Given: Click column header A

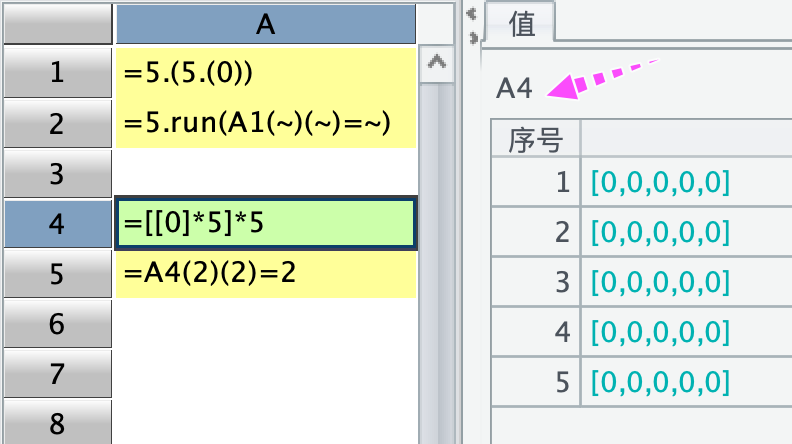Looking at the screenshot, I should point(266,24).
